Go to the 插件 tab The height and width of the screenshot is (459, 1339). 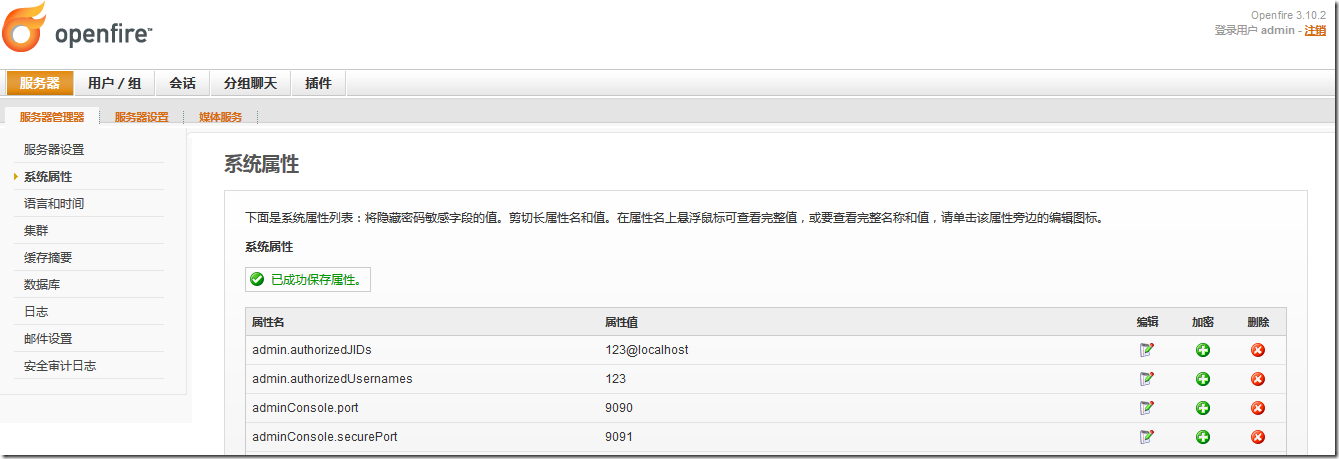click(x=318, y=83)
